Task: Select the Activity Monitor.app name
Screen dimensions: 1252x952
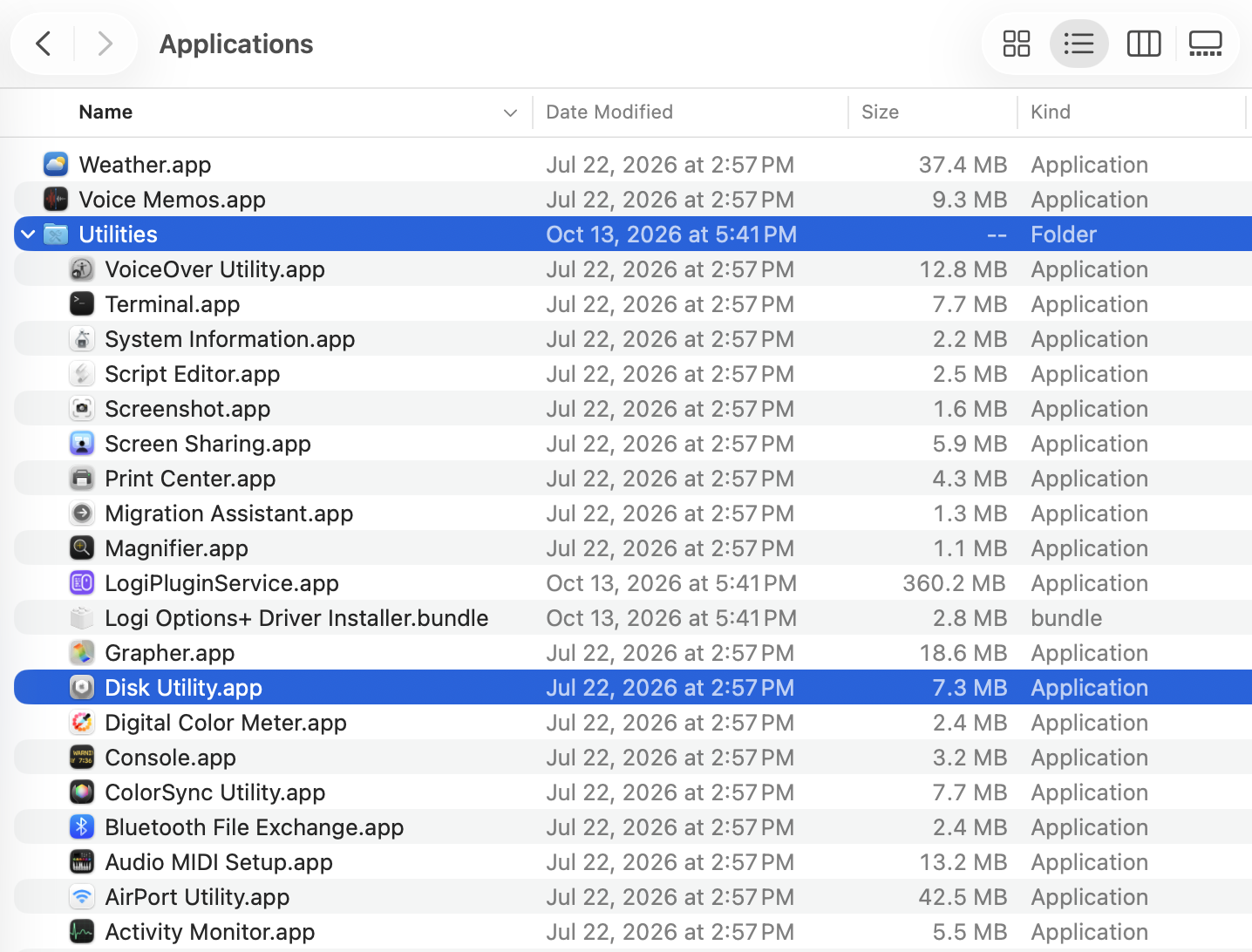Action: pyautogui.click(x=209, y=932)
